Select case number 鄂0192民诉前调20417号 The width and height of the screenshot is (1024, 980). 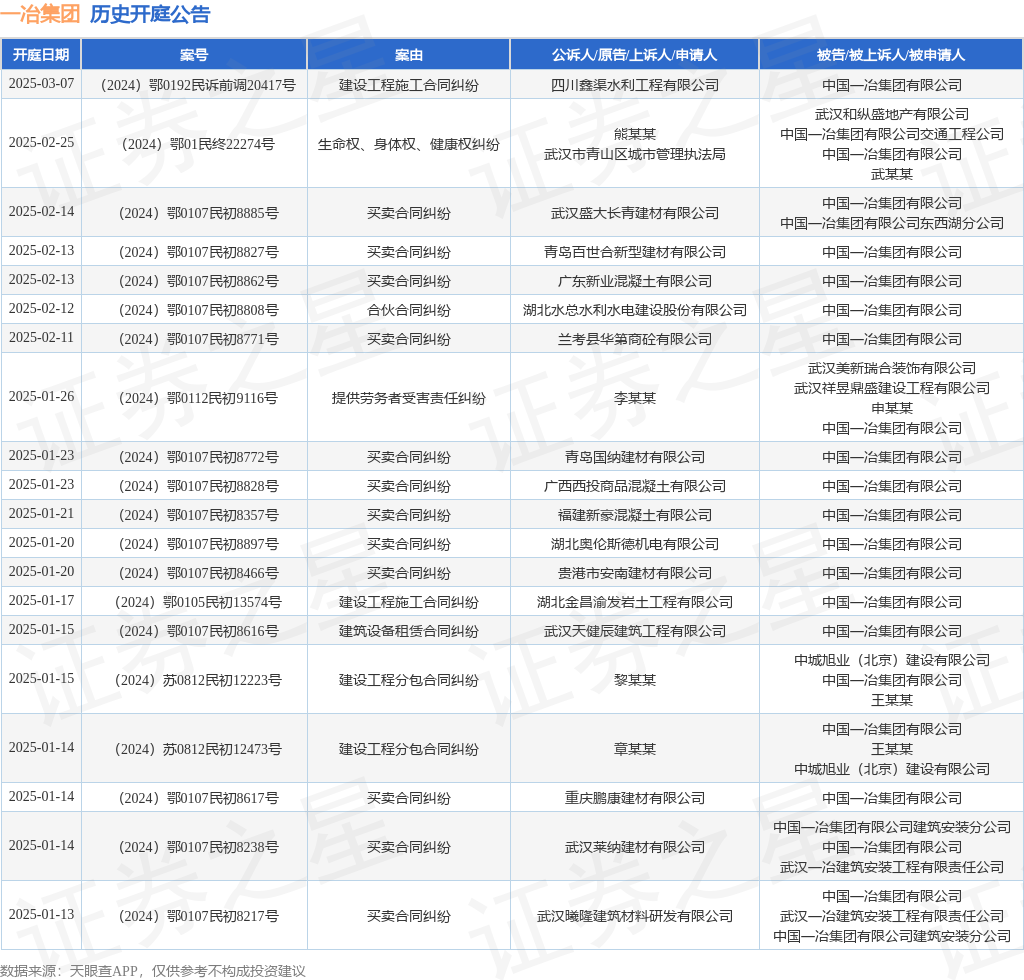(194, 85)
